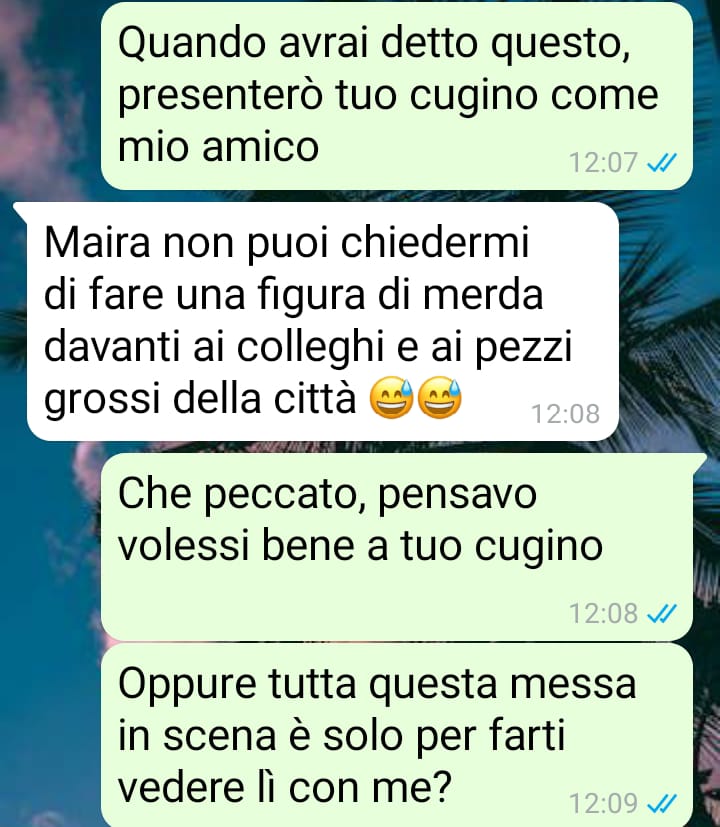Viewport: 720px width, 827px height.
Task: Tap the double check marks beside 12:07
Action: coord(661,162)
